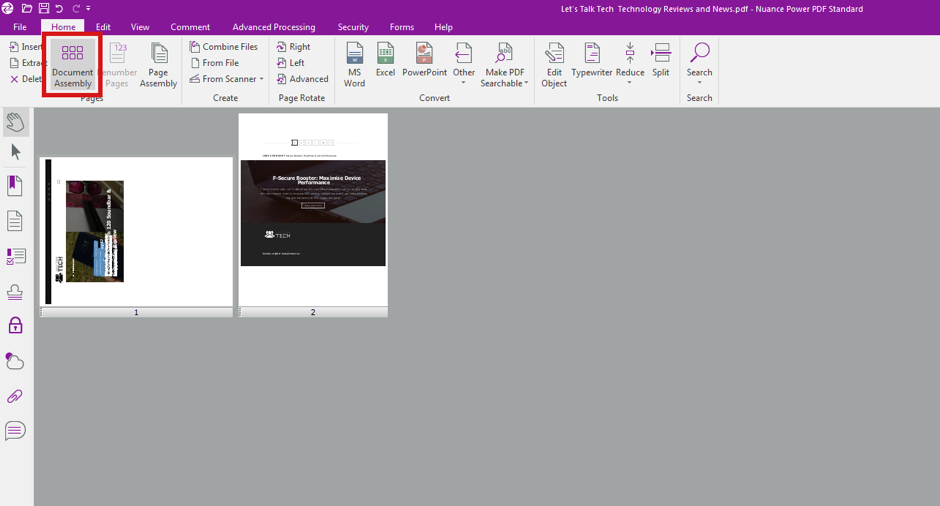This screenshot has width=940, height=506.
Task: Open the Comment ribbon tab
Action: click(190, 27)
